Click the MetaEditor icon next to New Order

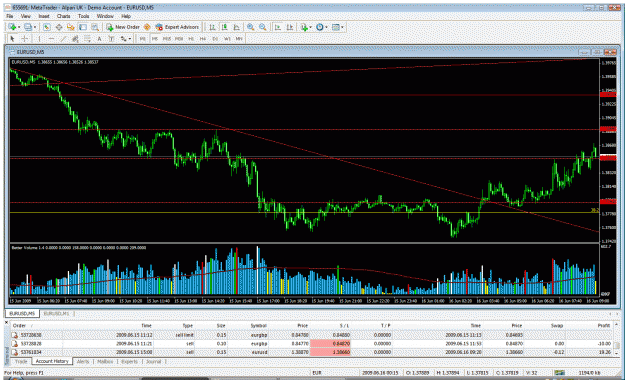(147, 27)
